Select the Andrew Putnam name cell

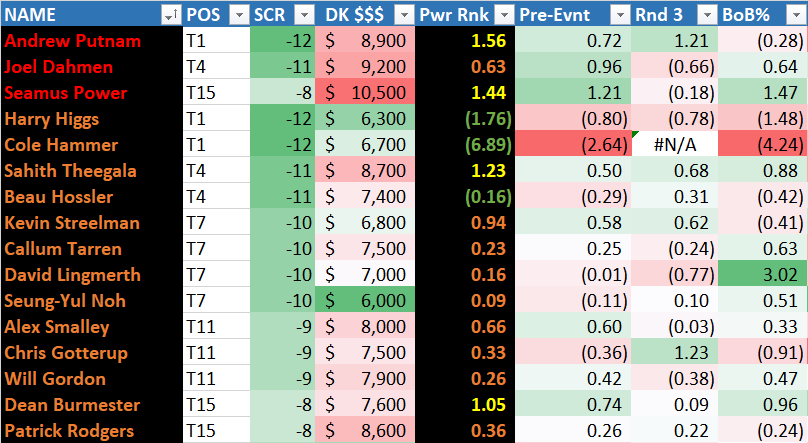pyautogui.click(x=92, y=41)
